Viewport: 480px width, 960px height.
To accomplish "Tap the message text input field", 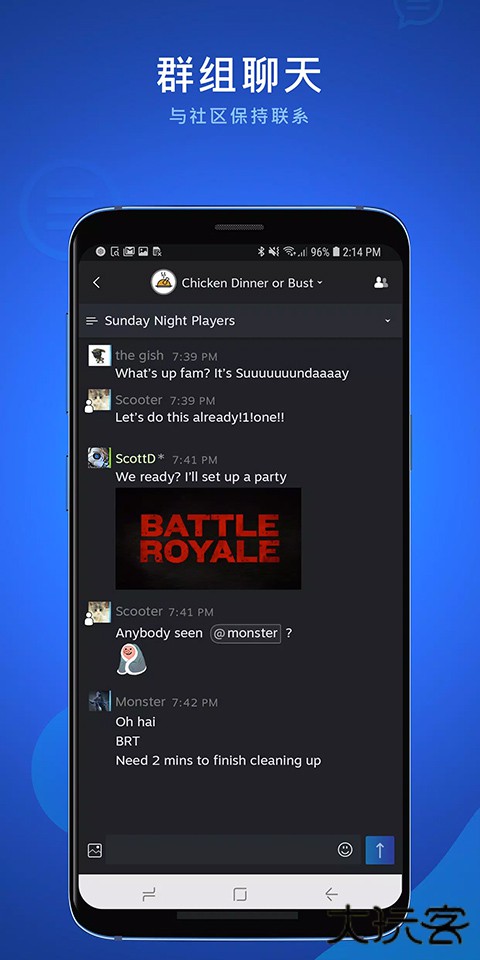I will click(x=220, y=850).
